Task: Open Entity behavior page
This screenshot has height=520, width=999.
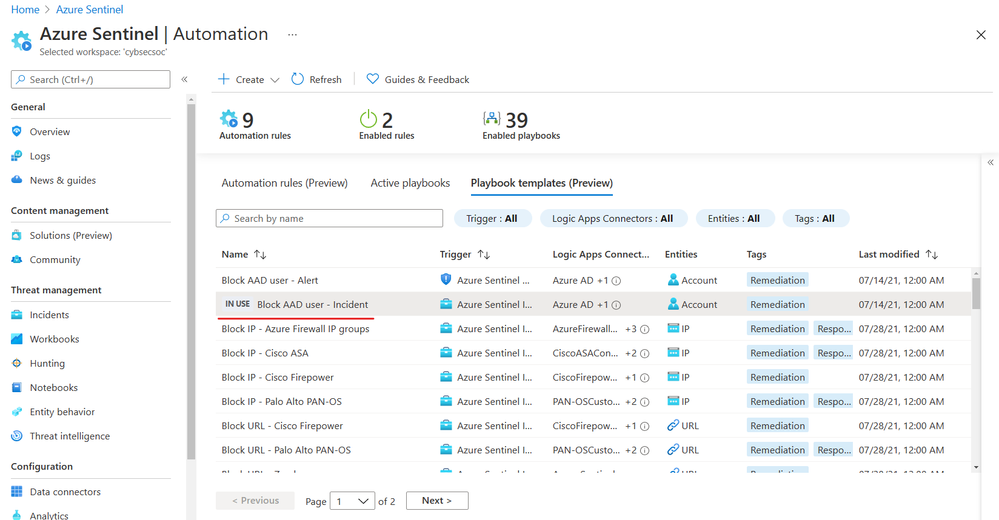Action: pos(62,412)
